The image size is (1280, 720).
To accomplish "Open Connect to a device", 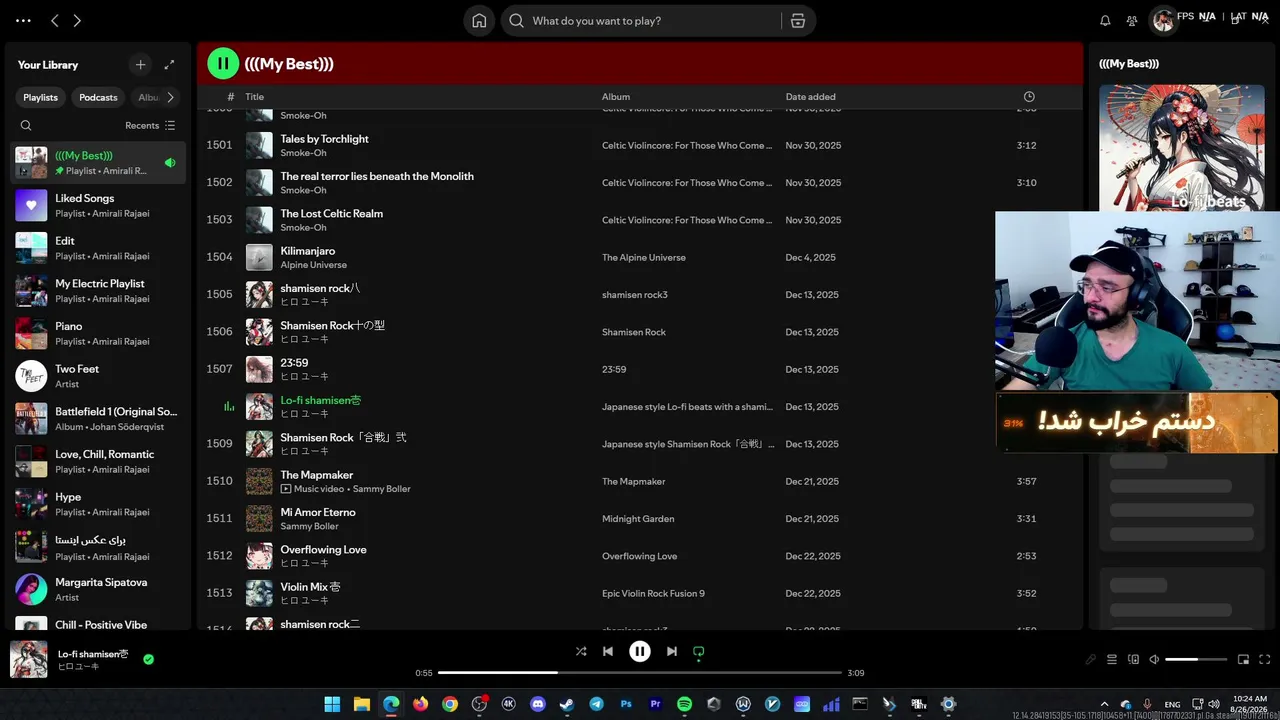I will click(1133, 660).
